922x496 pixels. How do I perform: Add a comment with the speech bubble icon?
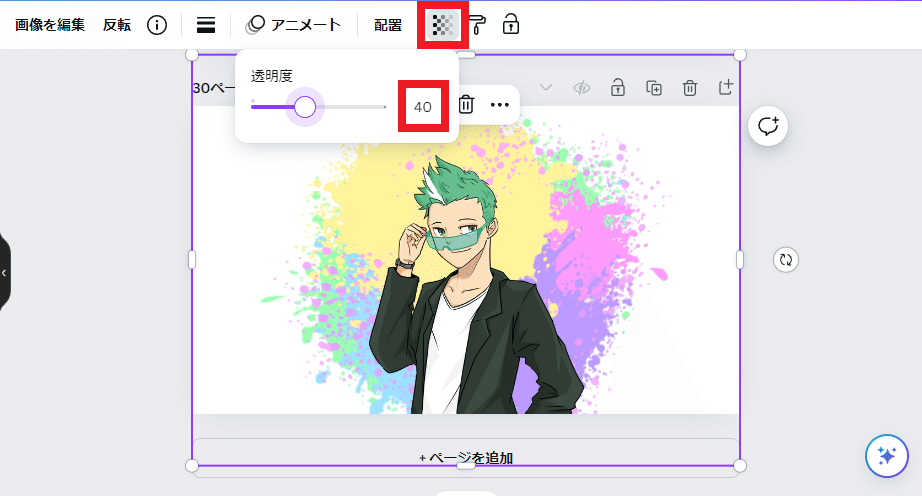(768, 126)
